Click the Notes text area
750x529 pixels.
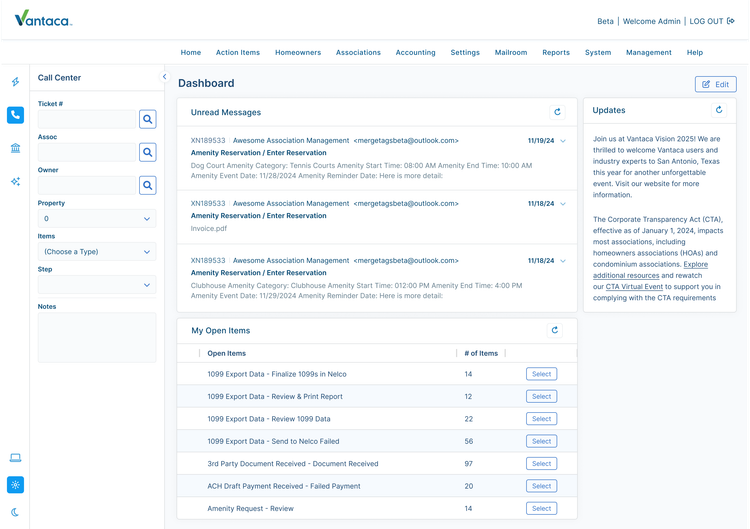click(97, 337)
